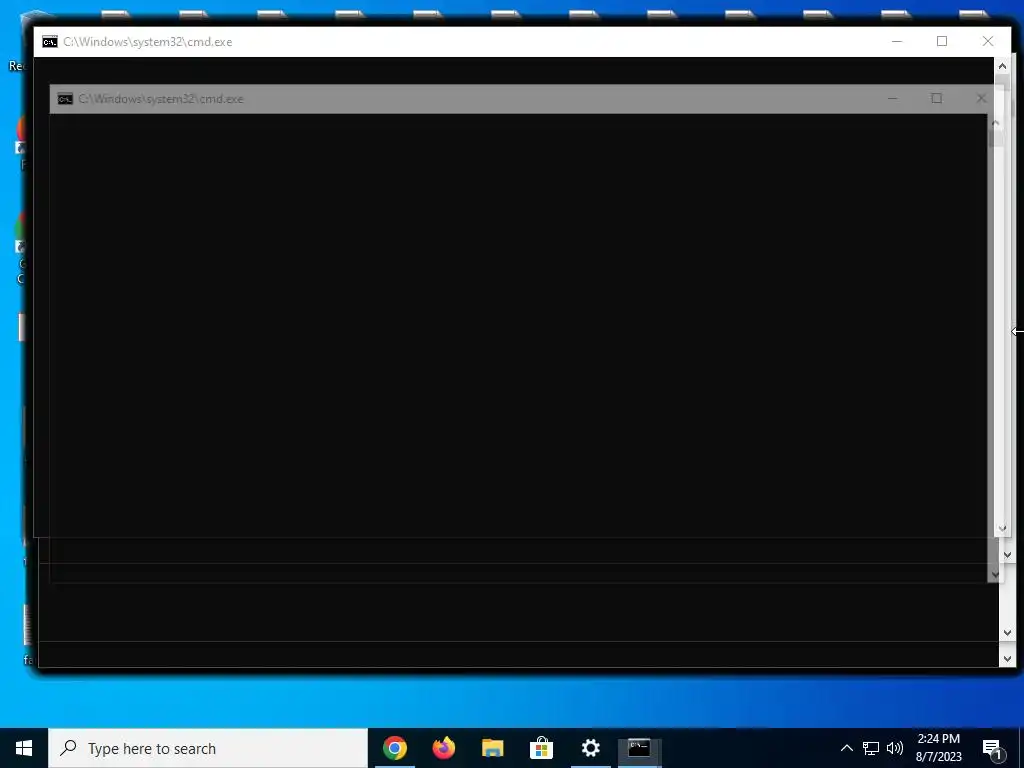This screenshot has width=1024, height=768.
Task: Click the Type here to search box
Action: (x=208, y=748)
